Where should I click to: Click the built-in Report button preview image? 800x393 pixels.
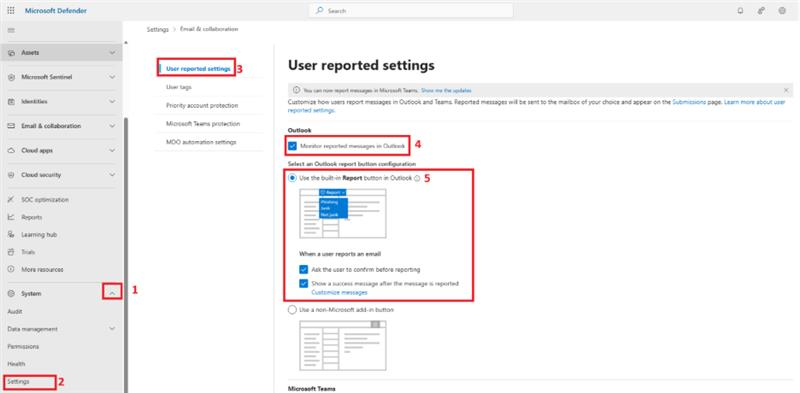(x=343, y=213)
